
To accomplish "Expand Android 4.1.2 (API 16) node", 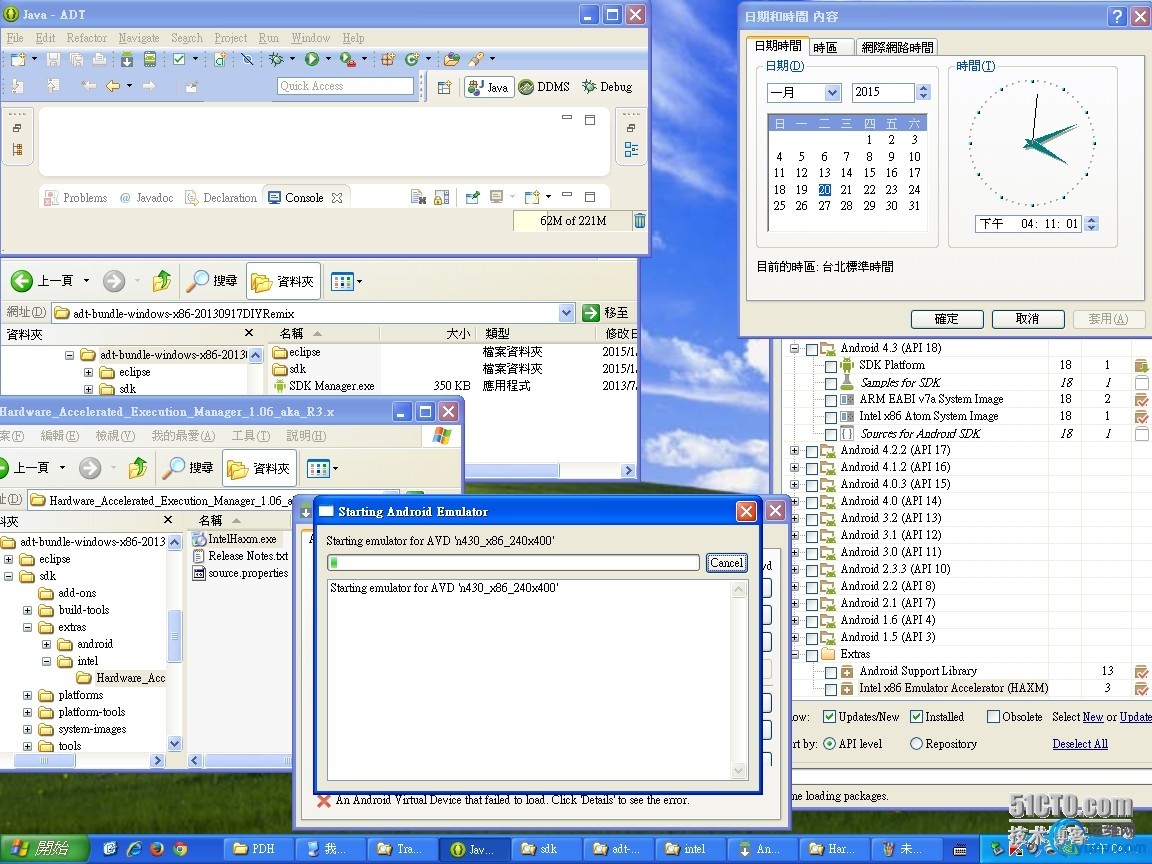I will (x=794, y=467).
